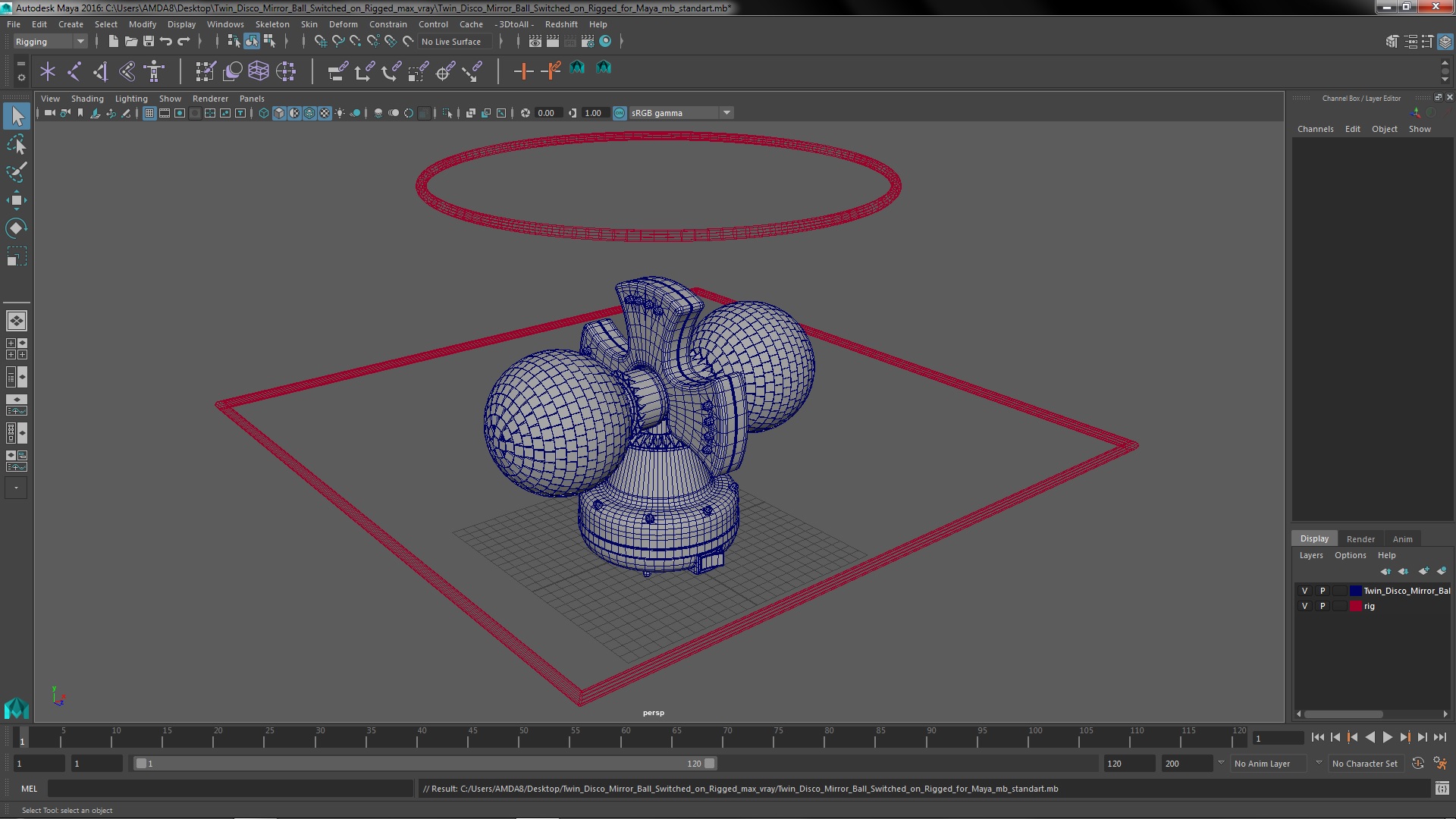Click the Parent constraint shelf icon
1456x819 pixels.
[x=338, y=71]
